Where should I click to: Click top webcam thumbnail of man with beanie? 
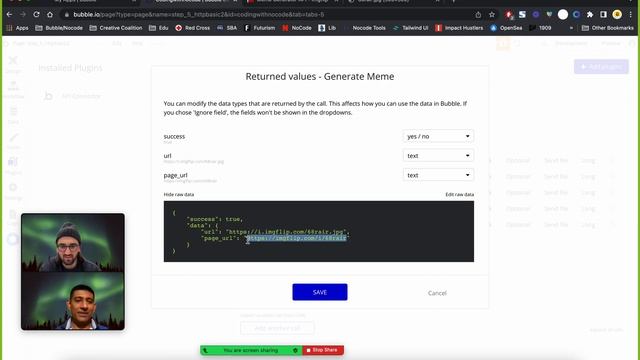point(73,242)
